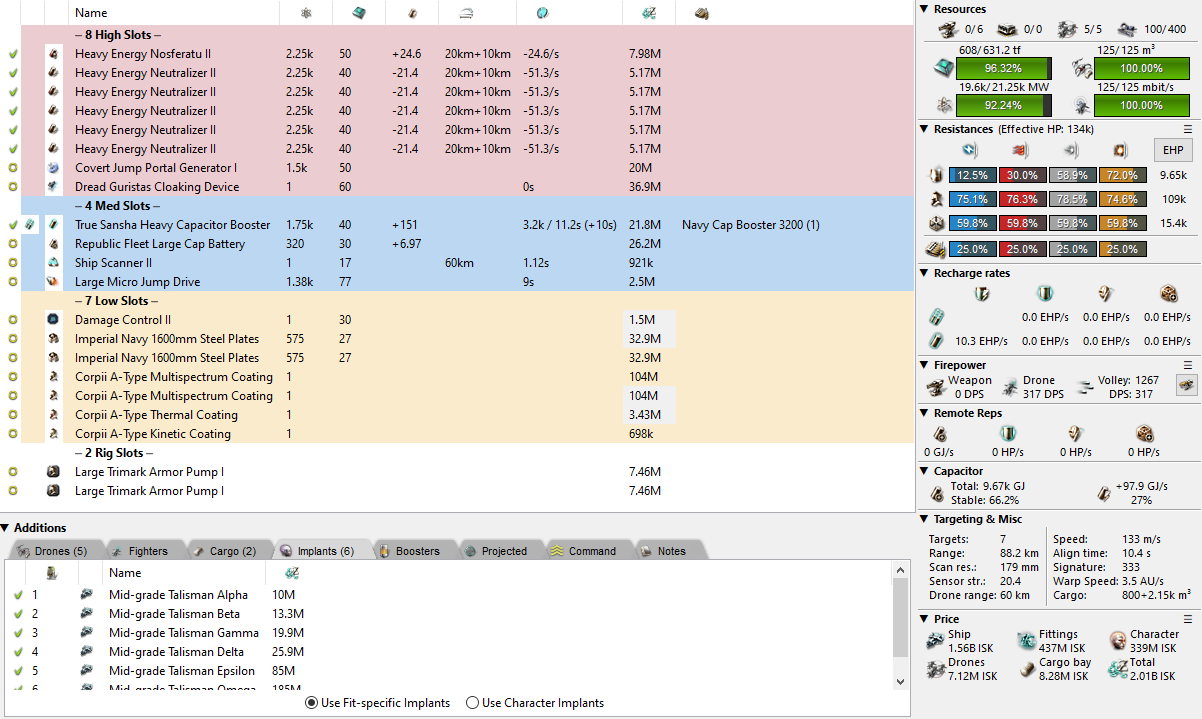Toggle the Heavy Energy Nosferatu II state
The image size is (1202, 719).
[x=13, y=54]
